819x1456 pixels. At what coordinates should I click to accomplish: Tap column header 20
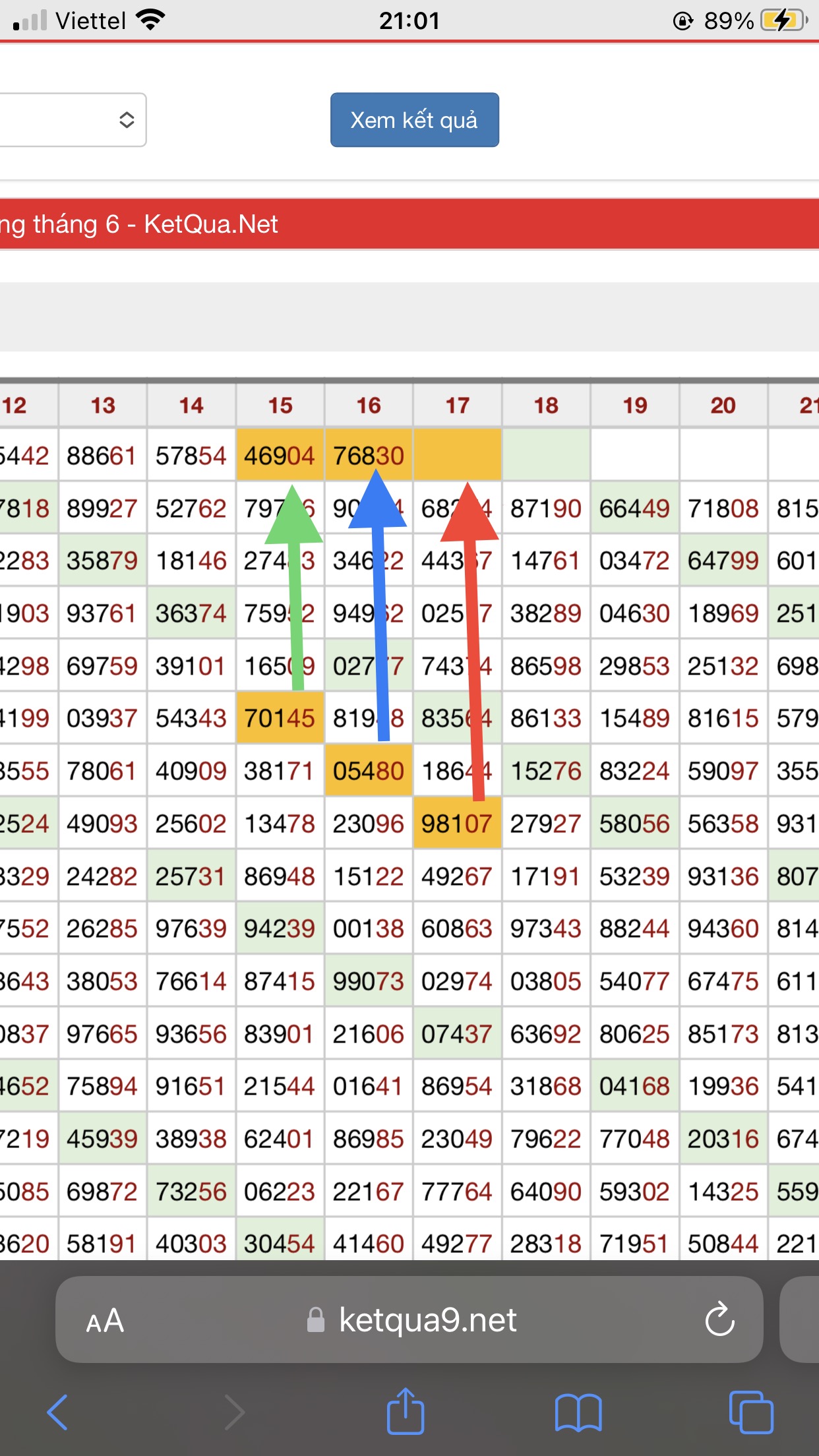pos(723,406)
